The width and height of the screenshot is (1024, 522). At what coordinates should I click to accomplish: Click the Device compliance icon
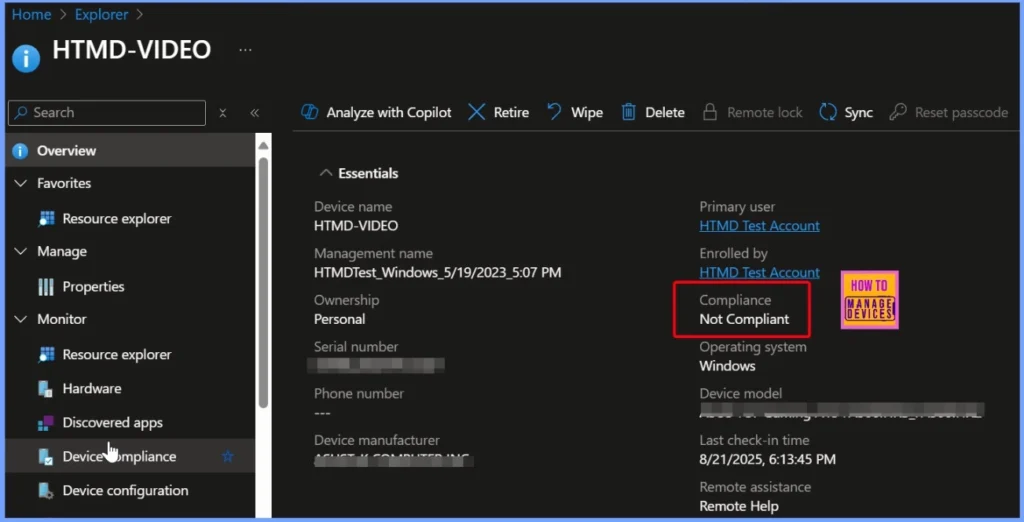(46, 457)
